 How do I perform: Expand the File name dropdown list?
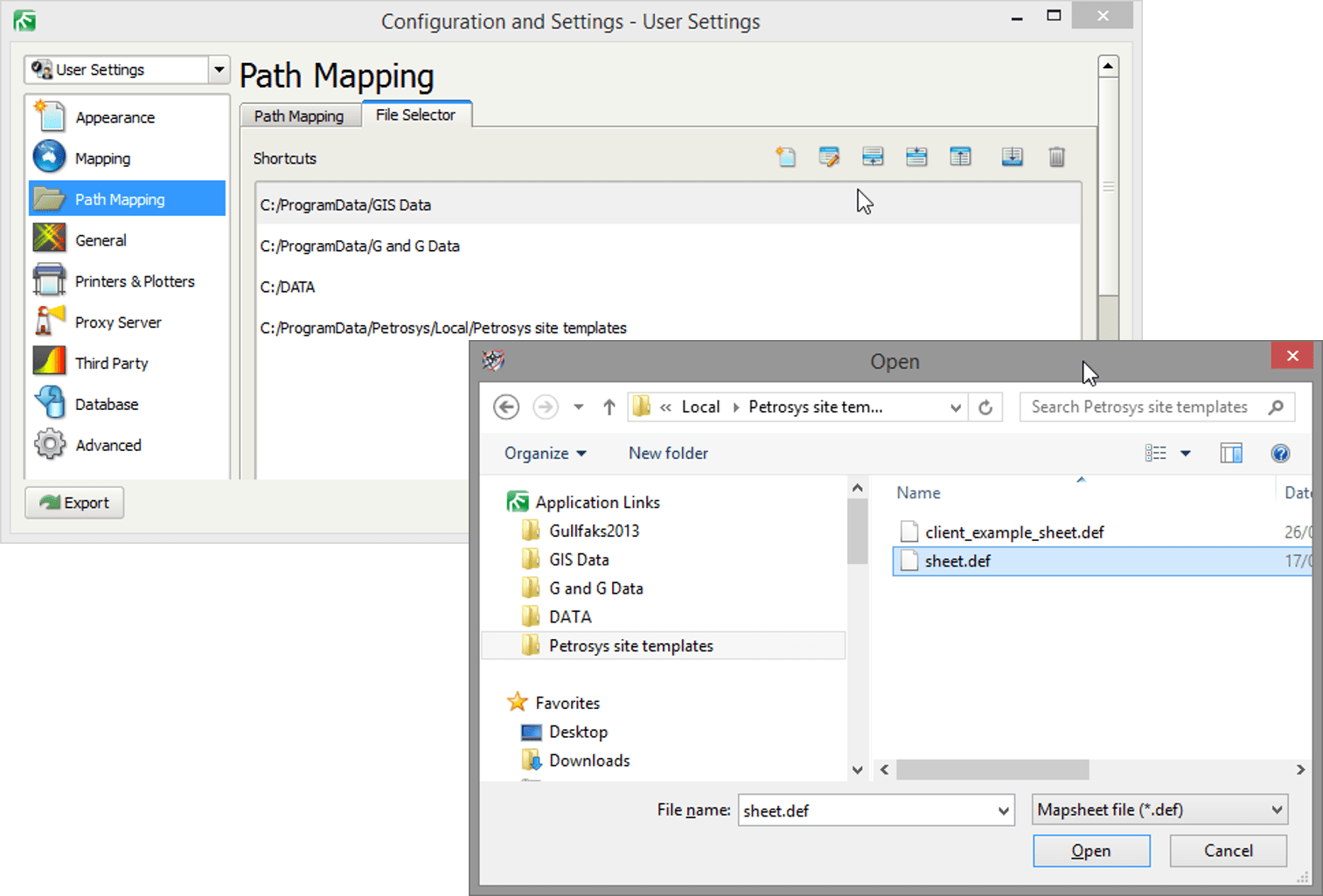pos(1003,811)
